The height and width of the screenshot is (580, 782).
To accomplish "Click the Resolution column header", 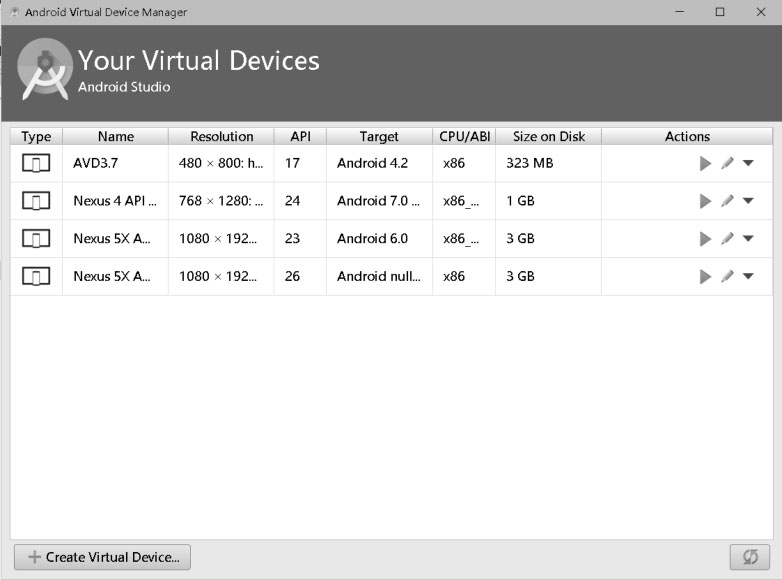I will point(221,137).
